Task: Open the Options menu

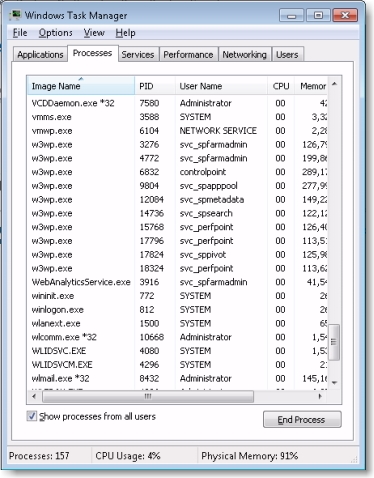Action: pos(55,33)
